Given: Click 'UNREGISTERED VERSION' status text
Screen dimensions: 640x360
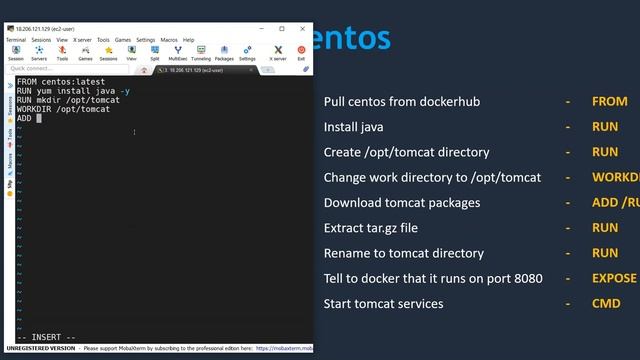Looking at the screenshot, I should click(41, 349).
